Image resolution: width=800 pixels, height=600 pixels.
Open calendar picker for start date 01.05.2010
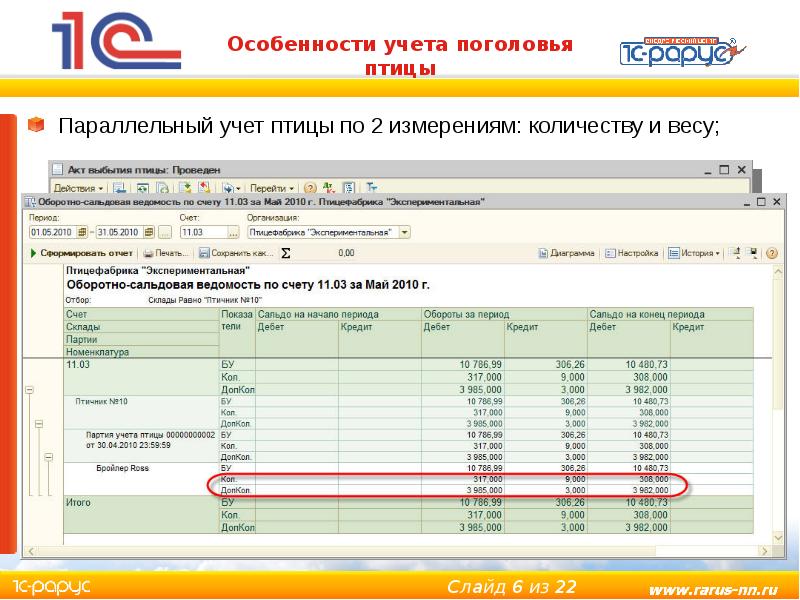point(84,232)
